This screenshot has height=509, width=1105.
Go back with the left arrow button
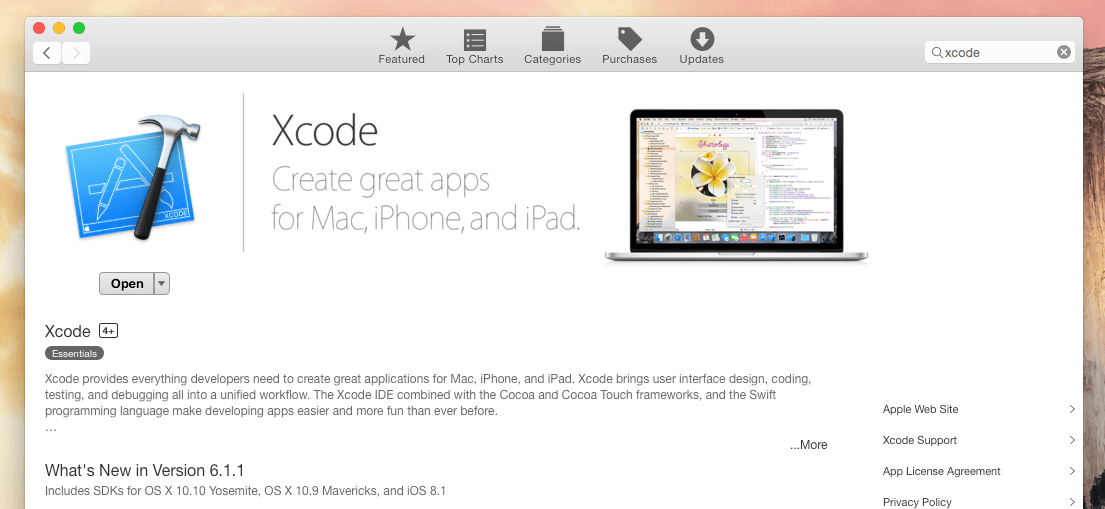[47, 53]
